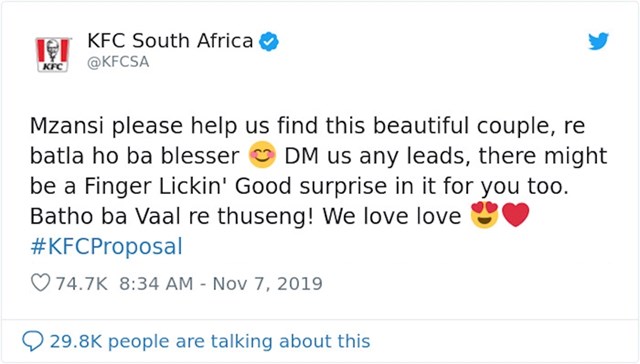Click the heart-eyes emoji
The height and width of the screenshot is (364, 640).
[x=484, y=215]
